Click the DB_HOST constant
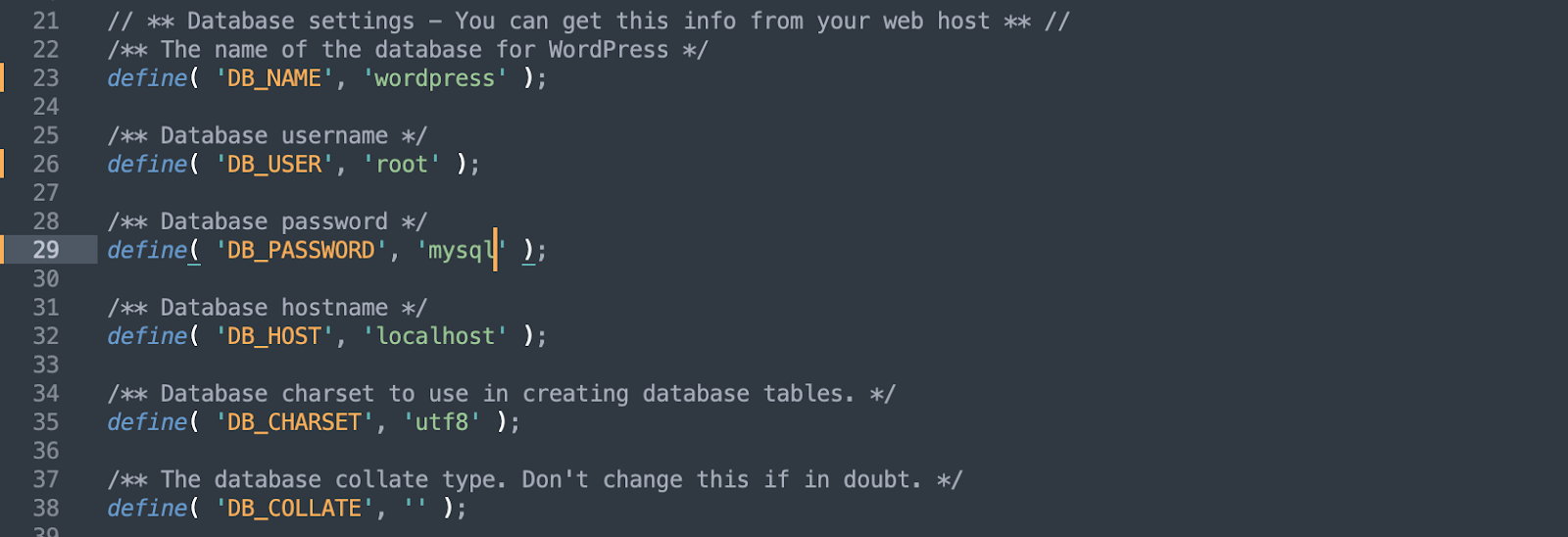The height and width of the screenshot is (537, 1568). pos(274,336)
